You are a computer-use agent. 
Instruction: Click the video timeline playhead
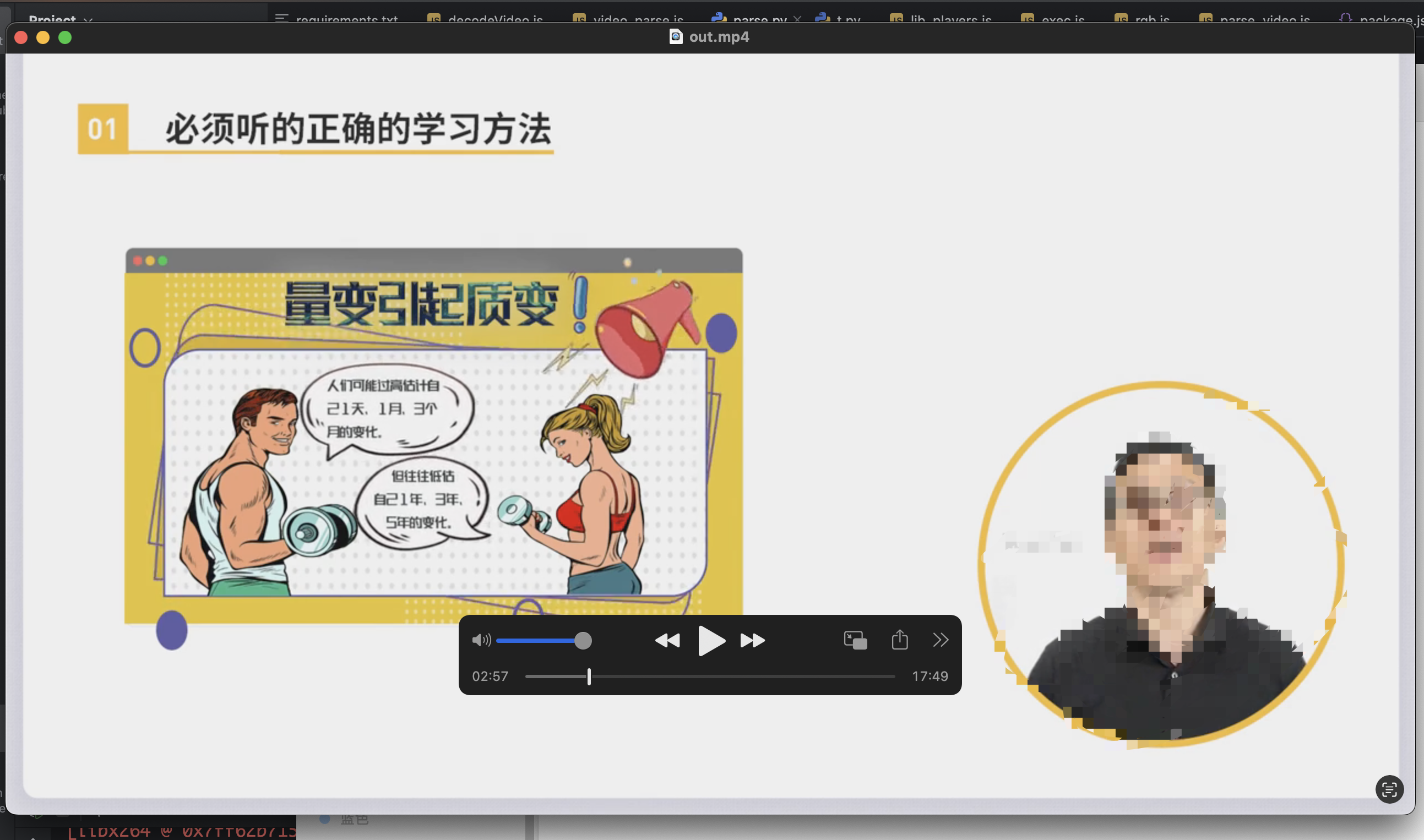tap(589, 677)
